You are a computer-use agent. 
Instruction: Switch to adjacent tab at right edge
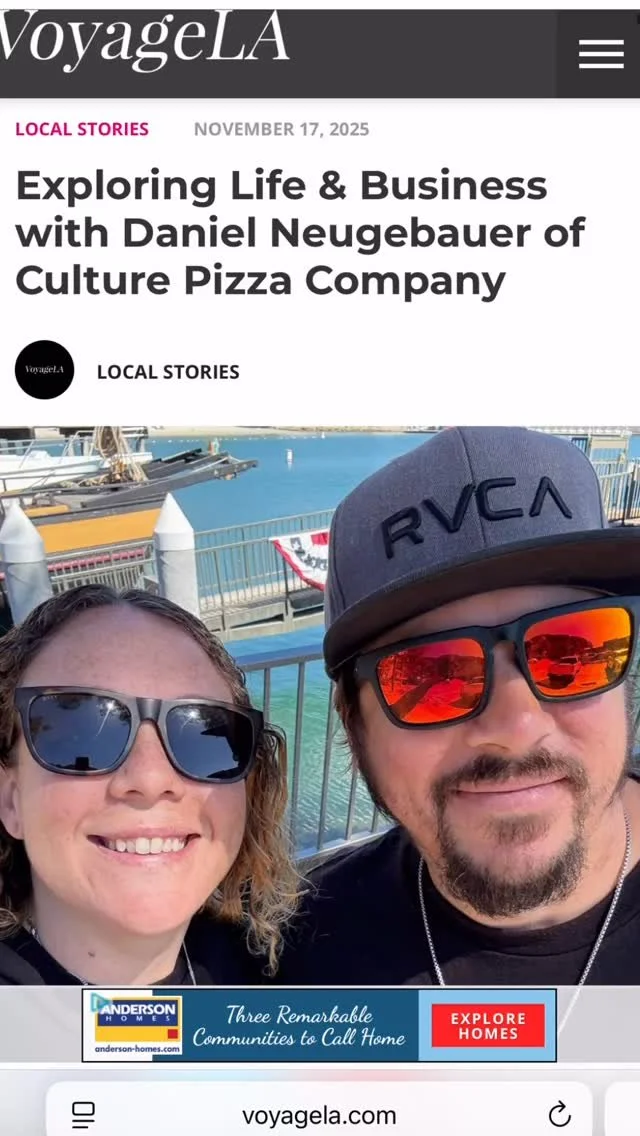(623, 1109)
